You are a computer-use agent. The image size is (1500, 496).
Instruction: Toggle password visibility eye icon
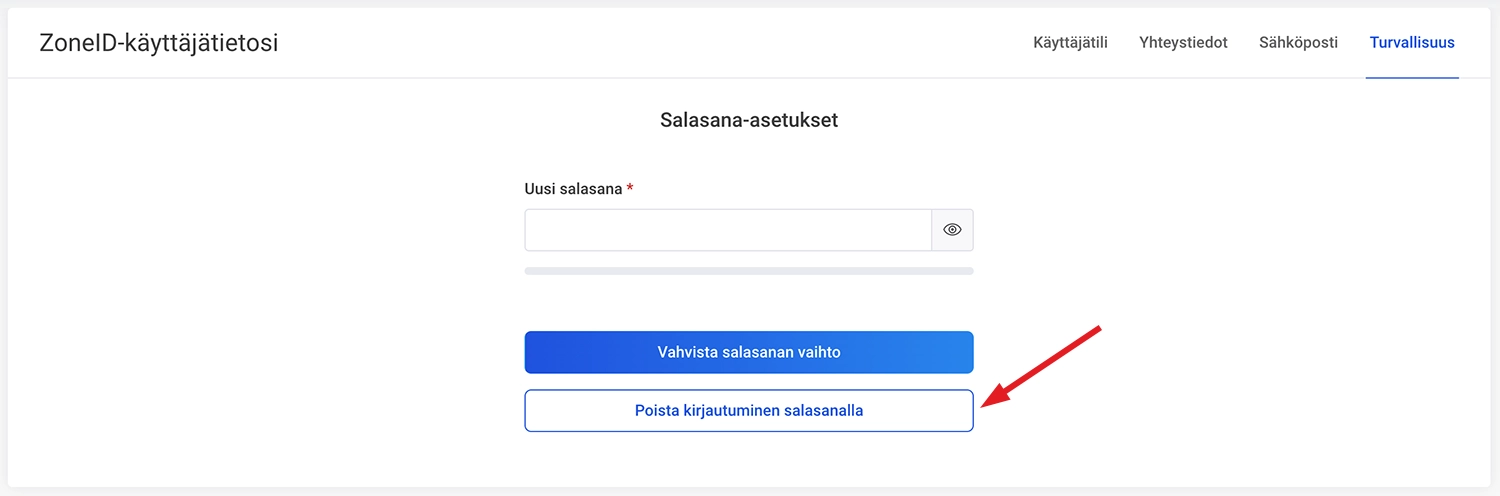click(952, 230)
